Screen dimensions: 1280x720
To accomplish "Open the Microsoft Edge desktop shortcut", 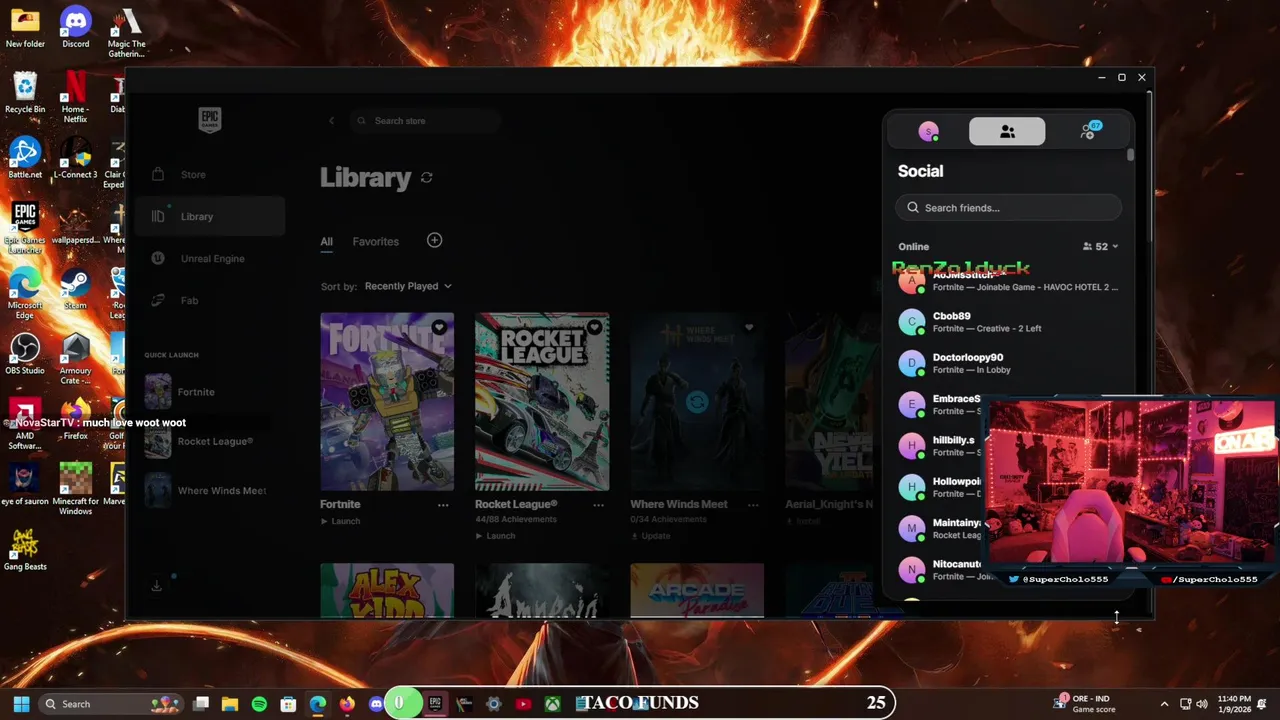I will coord(25,293).
